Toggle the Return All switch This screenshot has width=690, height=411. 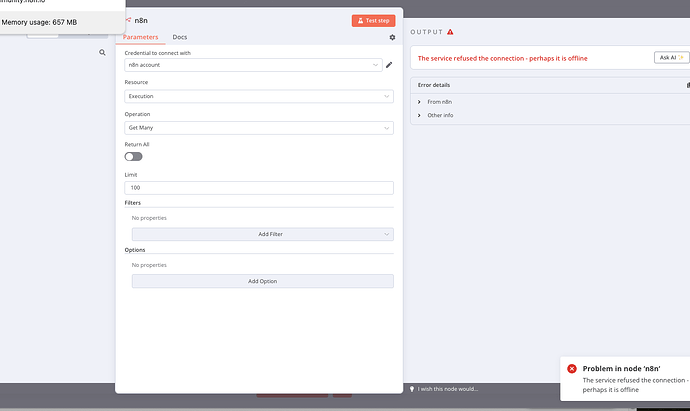coord(133,157)
